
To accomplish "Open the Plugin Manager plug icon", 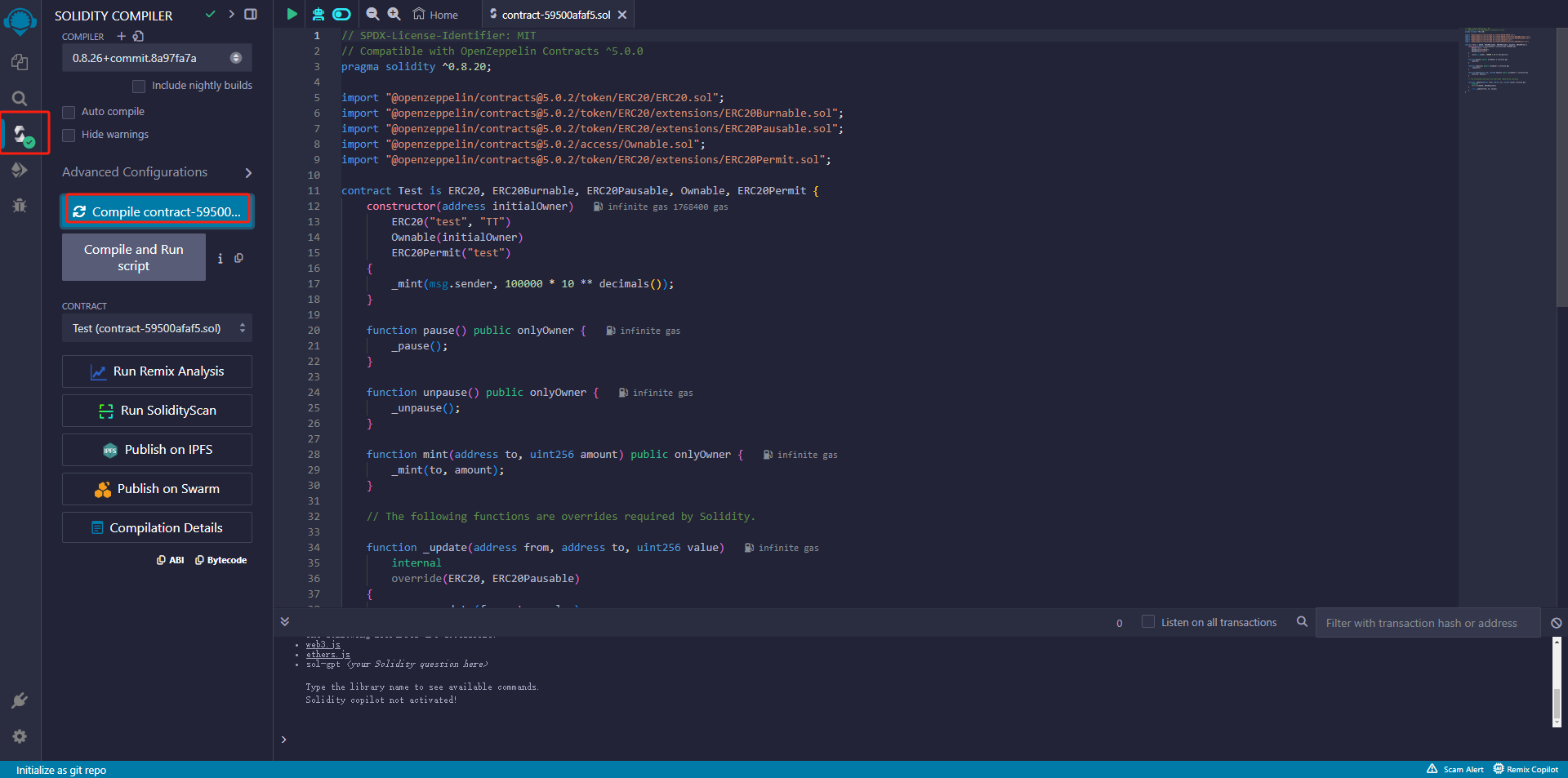I will pyautogui.click(x=20, y=700).
